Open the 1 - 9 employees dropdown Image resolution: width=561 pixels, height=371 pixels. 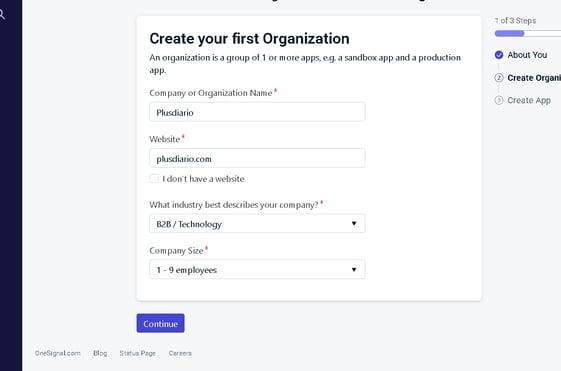tap(257, 269)
